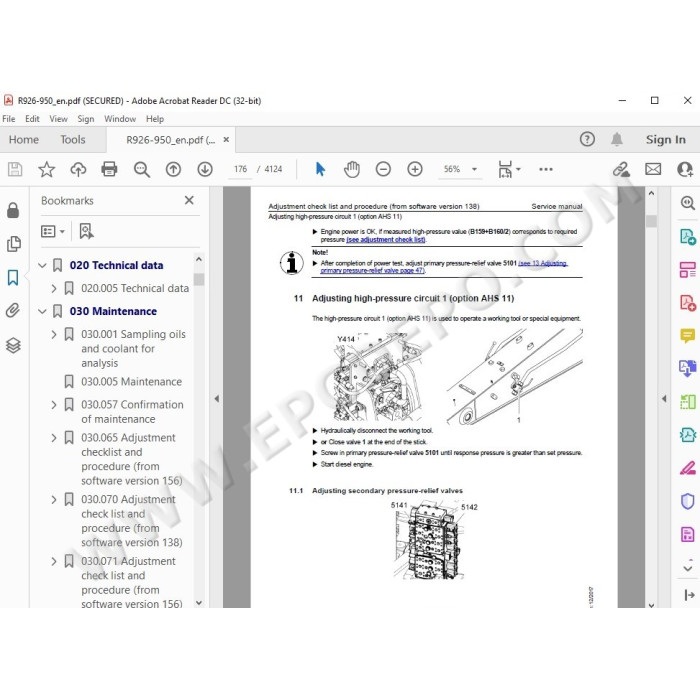Expand the right tools pane icon
Viewport: 700px width, 700px height.
(689, 595)
